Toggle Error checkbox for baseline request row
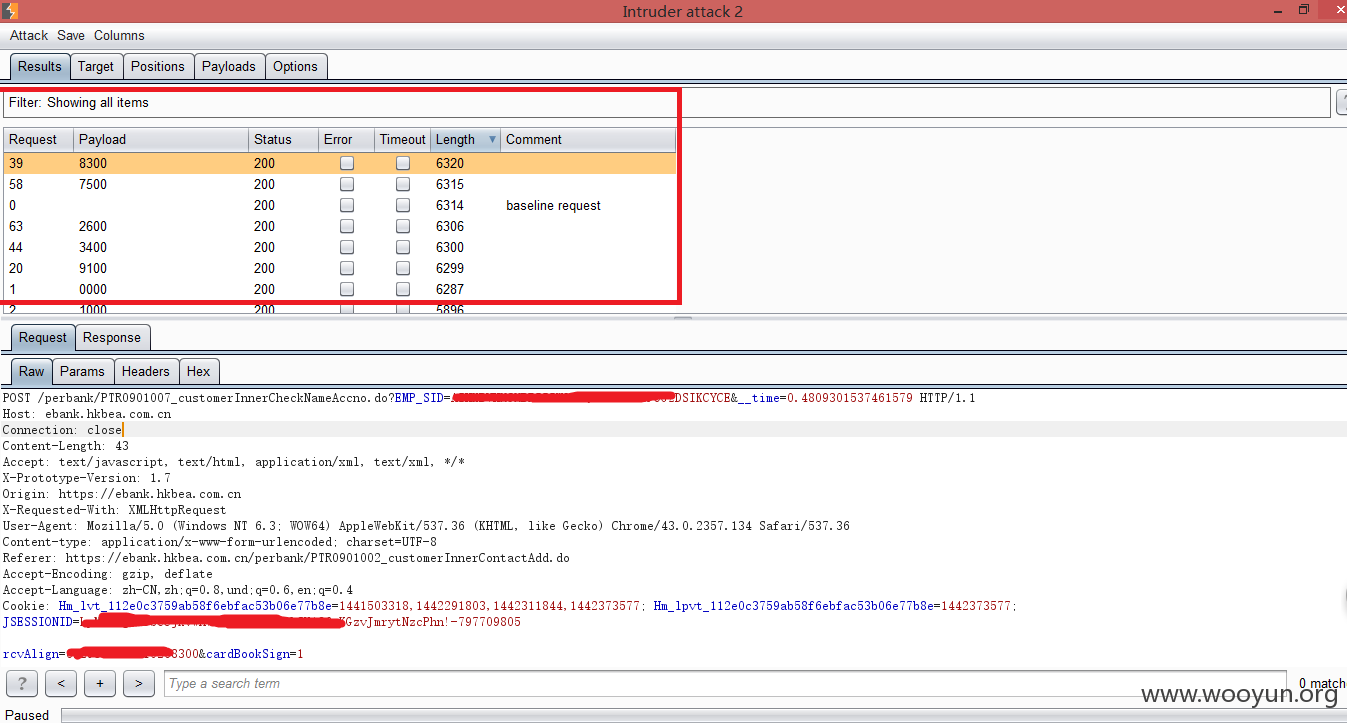 (347, 205)
